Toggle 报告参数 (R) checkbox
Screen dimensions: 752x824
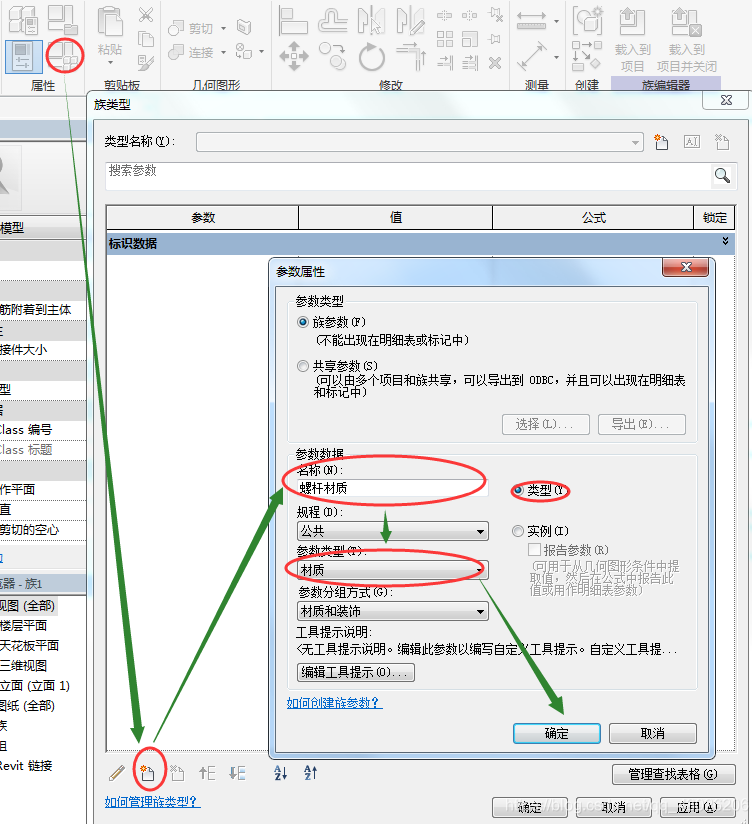point(534,550)
